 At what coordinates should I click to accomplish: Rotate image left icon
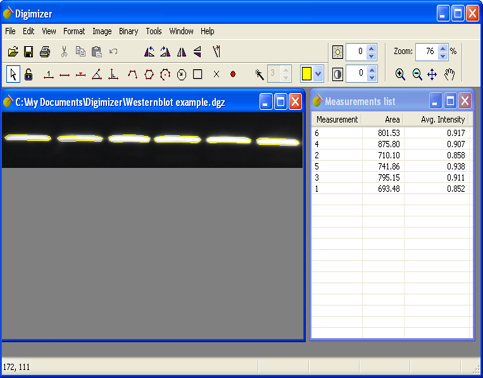[149, 52]
